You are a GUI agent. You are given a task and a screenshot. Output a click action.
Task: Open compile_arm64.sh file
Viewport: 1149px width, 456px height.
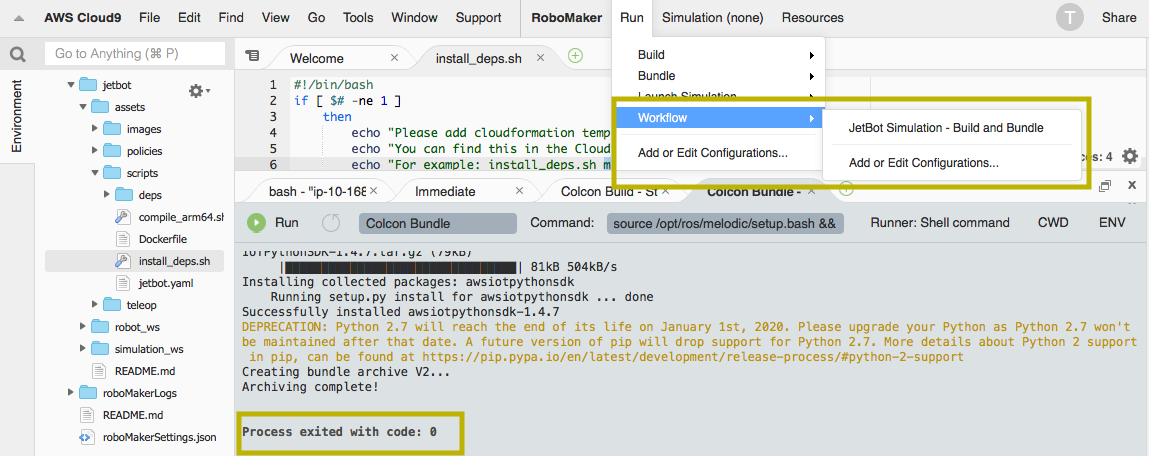click(x=180, y=217)
